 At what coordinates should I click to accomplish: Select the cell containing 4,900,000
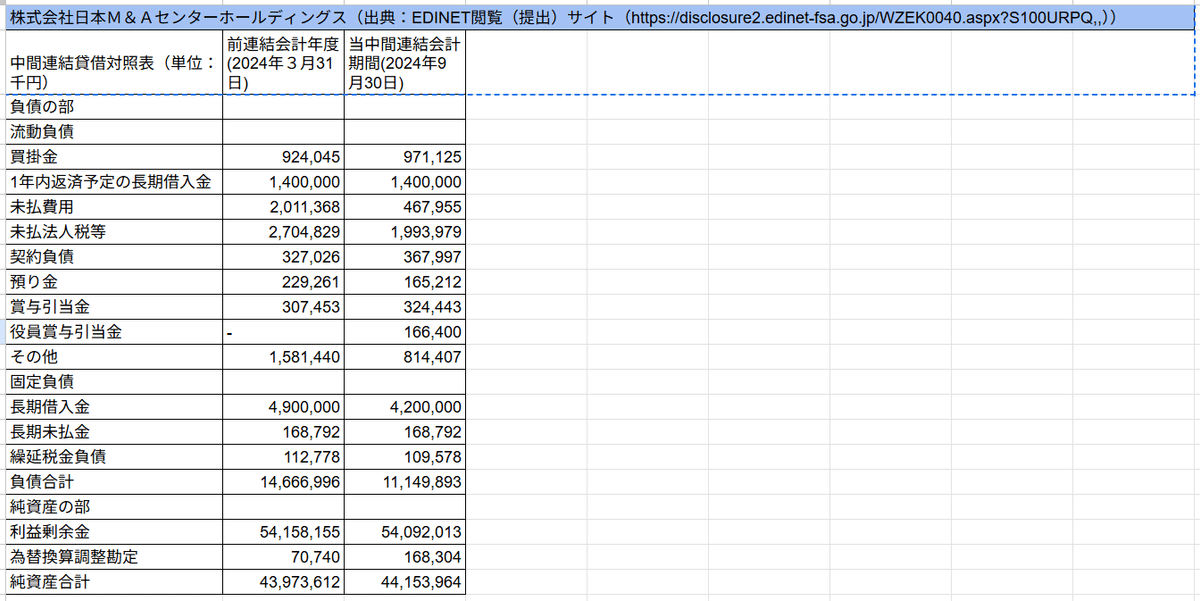(x=283, y=407)
